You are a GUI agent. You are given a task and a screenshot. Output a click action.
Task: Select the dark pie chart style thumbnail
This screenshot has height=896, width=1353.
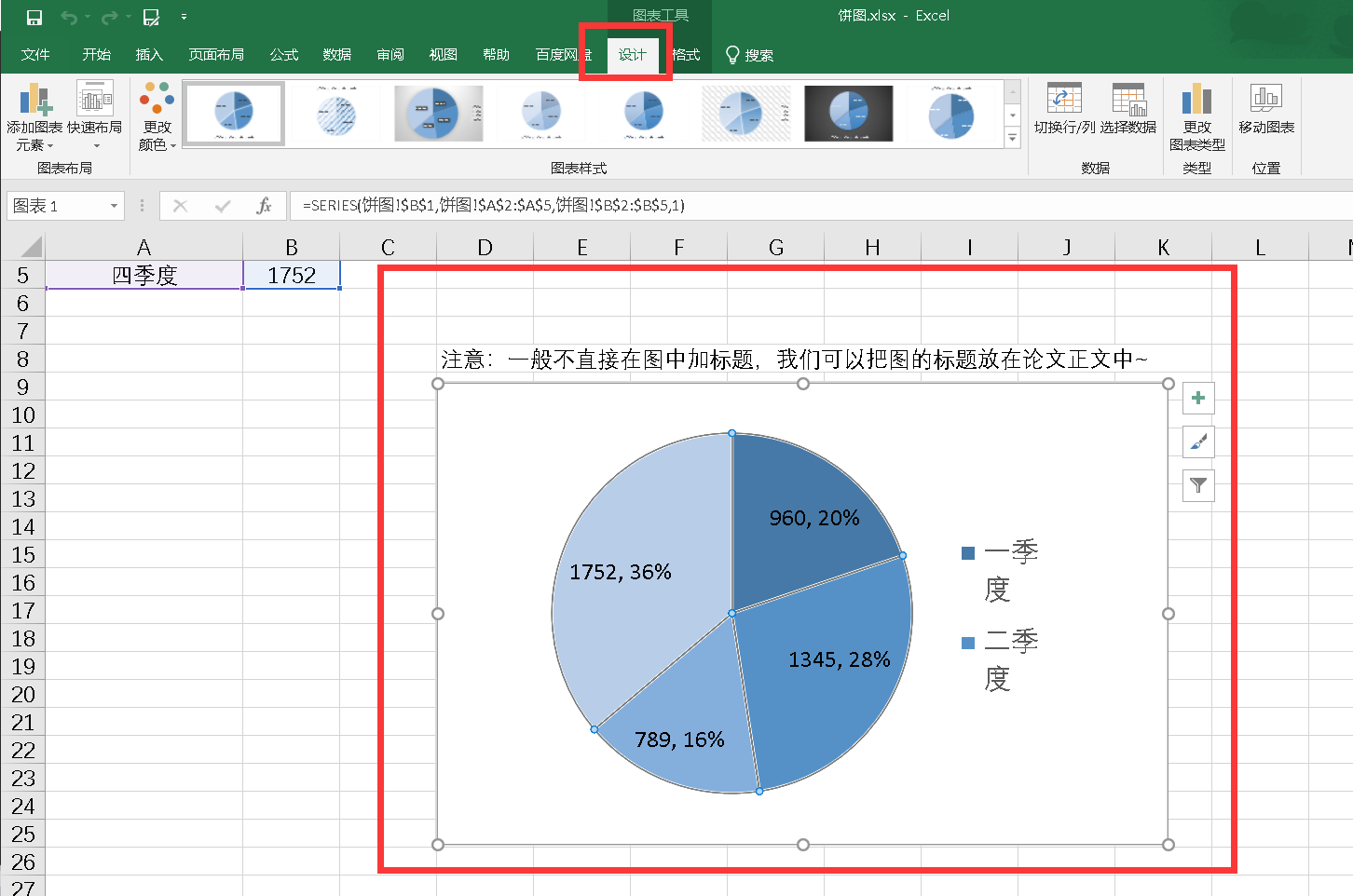(x=848, y=113)
